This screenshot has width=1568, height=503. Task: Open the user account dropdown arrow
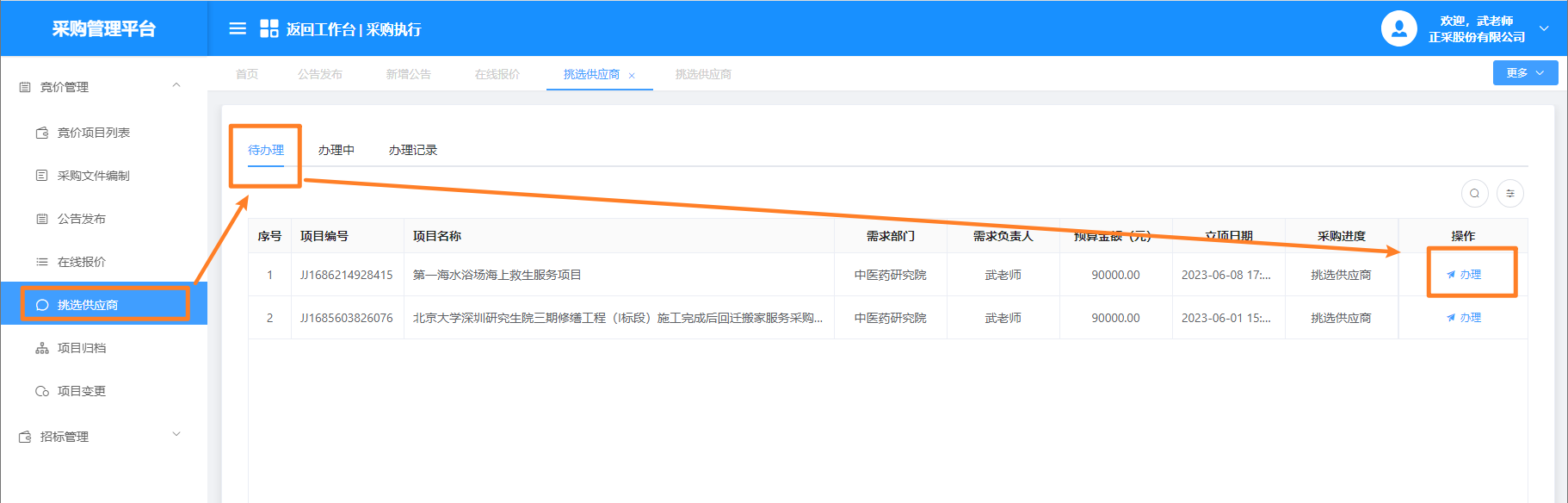[x=1544, y=28]
